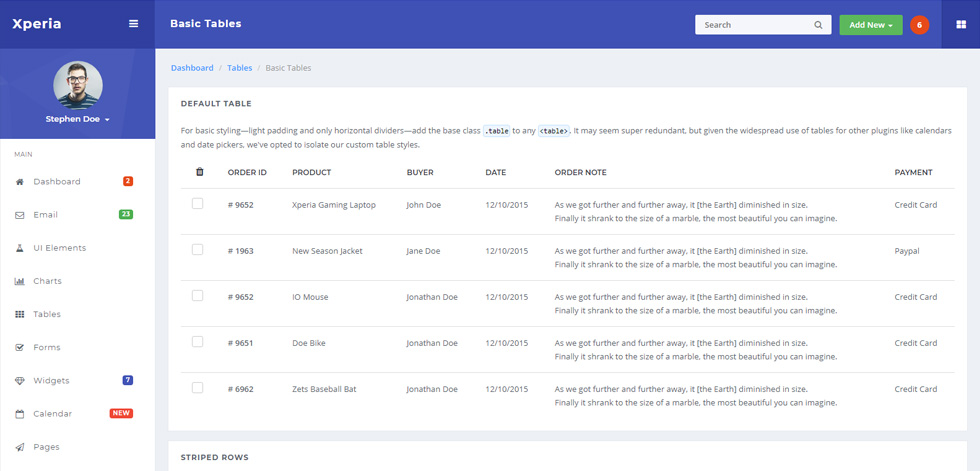980x471 pixels.
Task: Open Dashboard in the sidebar menu
Action: (x=57, y=182)
